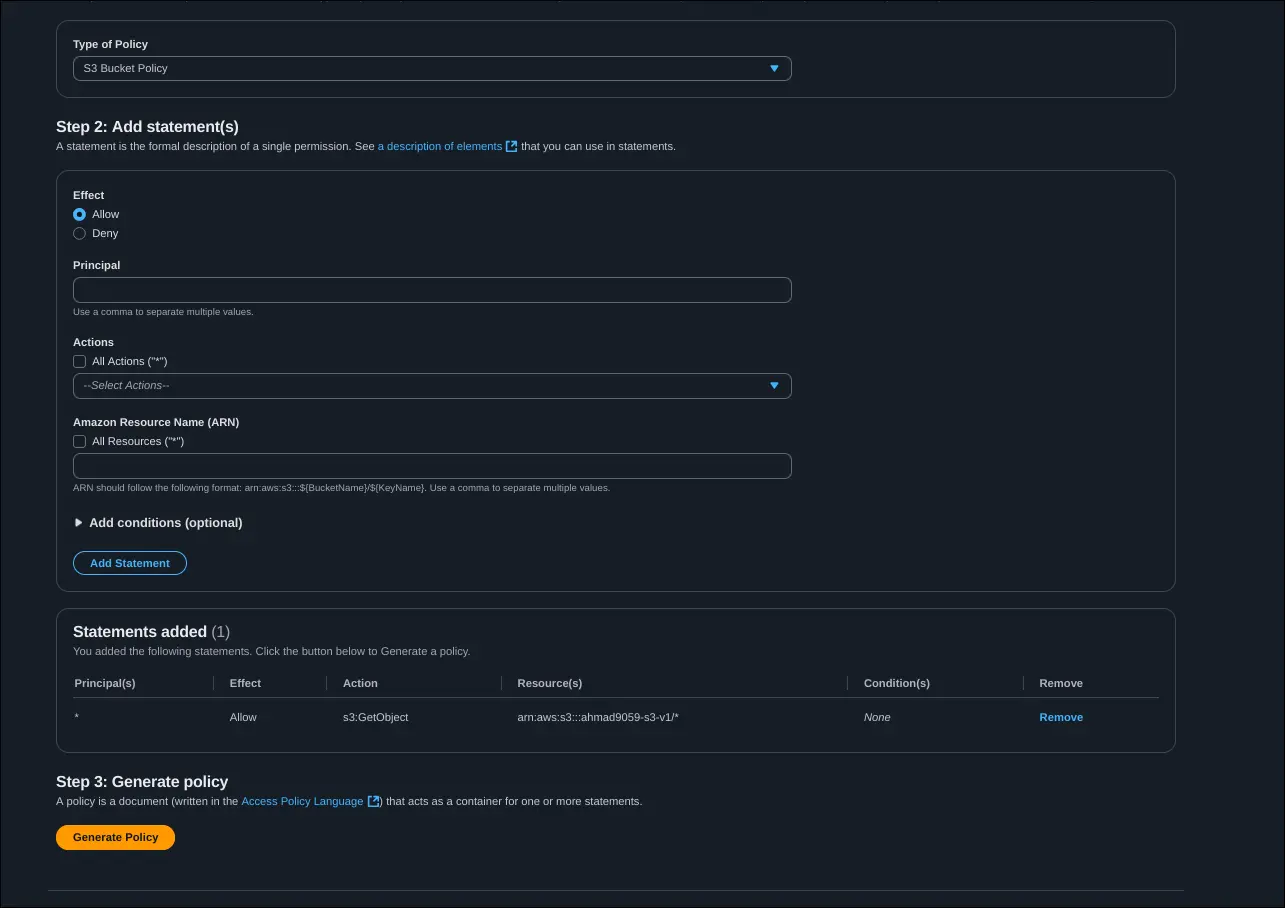Focus the Amazon Resource Name input field
This screenshot has height=908, width=1285.
[x=432, y=466]
